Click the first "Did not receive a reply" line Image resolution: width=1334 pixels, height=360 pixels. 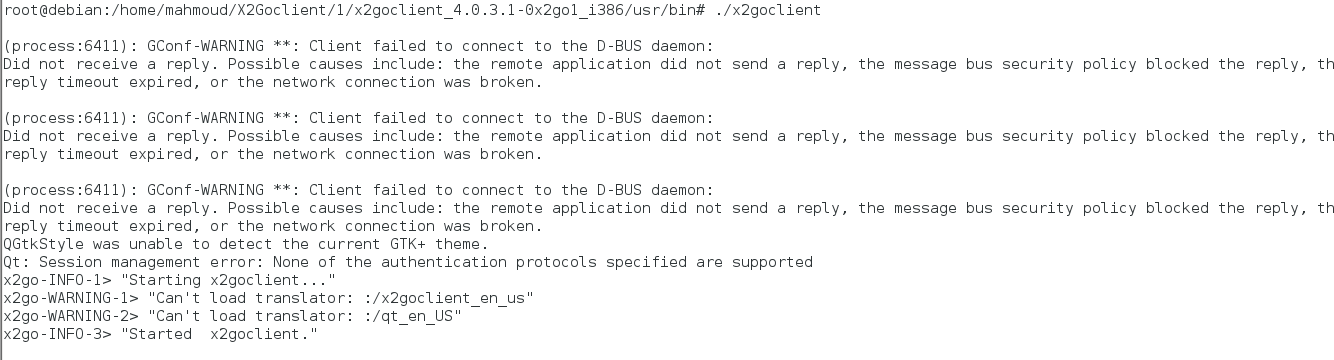coord(668,64)
